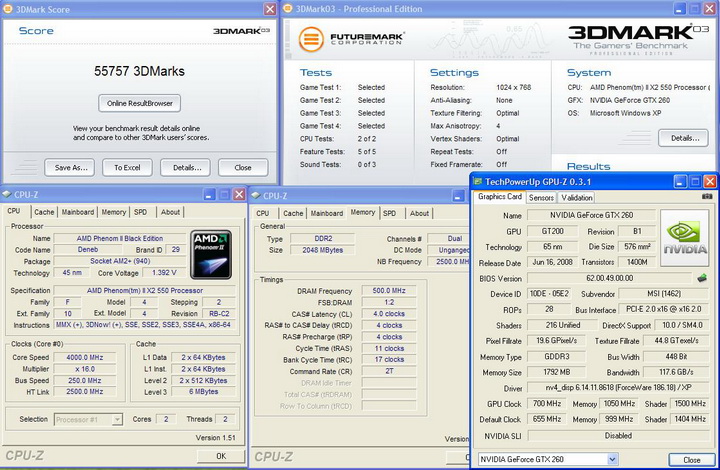Click the AMD Phenom II logo in CPU-Z
Image resolution: width=720 pixels, height=470 pixels.
coord(211,255)
